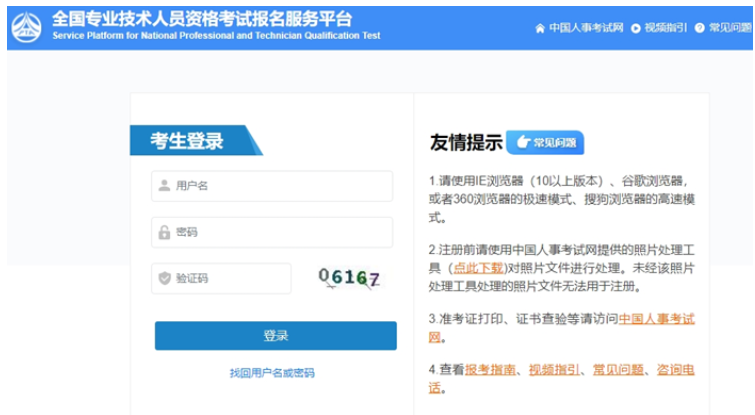Click the question mark icon in top bar
The width and height of the screenshot is (755, 415).
699,28
